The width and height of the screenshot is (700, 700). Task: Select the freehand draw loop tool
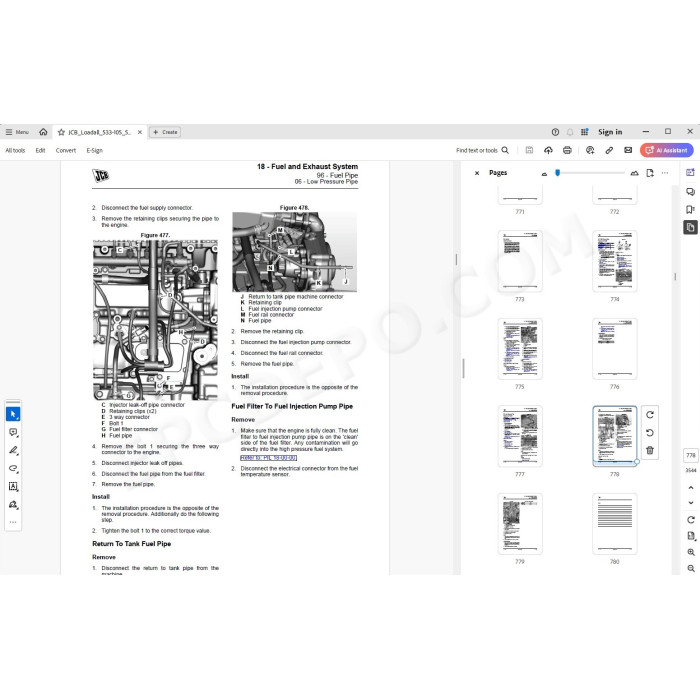(x=13, y=468)
